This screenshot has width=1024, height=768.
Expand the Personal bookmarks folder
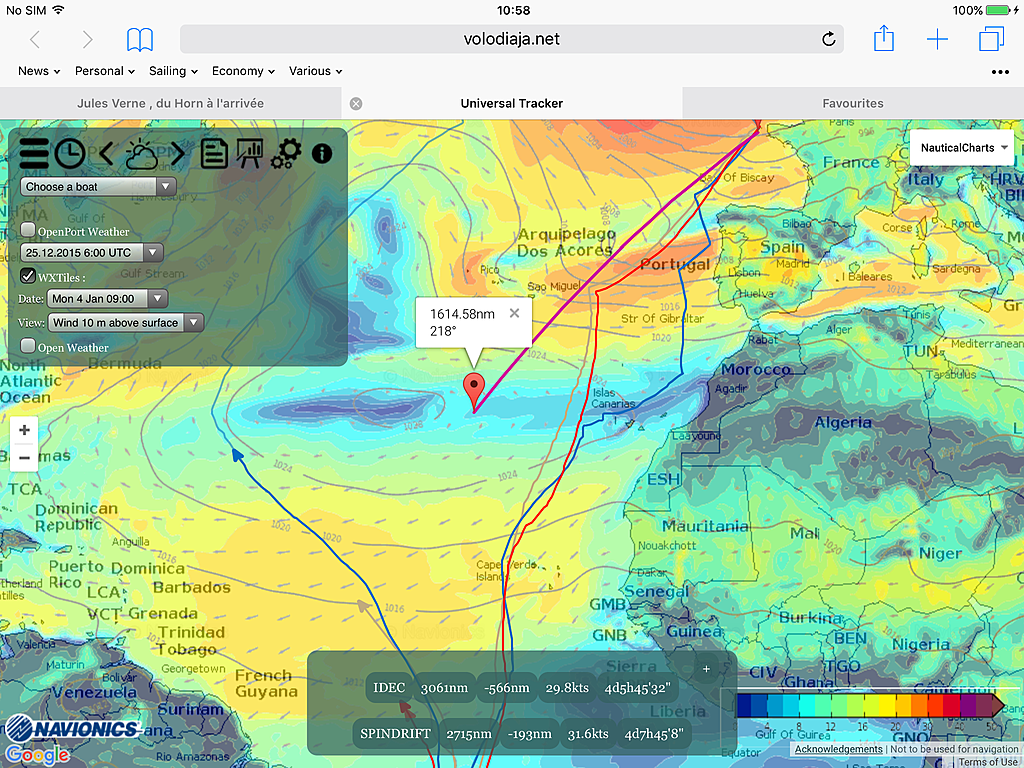pyautogui.click(x=104, y=71)
